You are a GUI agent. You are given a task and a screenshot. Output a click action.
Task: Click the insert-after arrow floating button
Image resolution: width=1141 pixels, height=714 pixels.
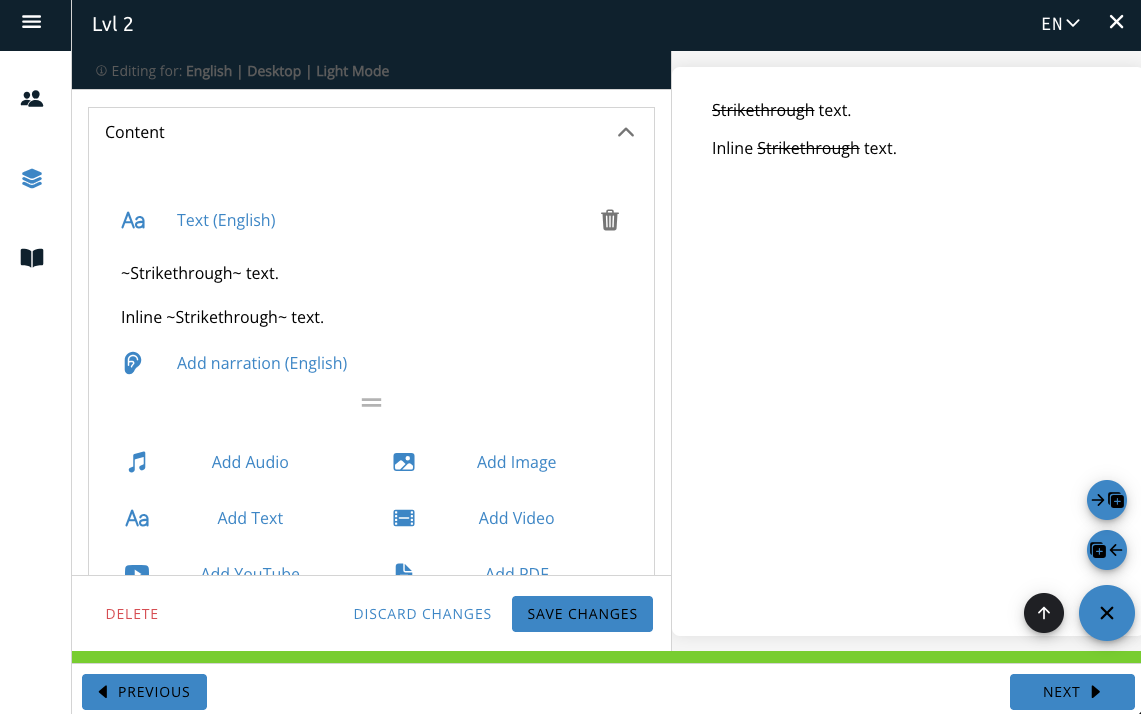[1107, 500]
